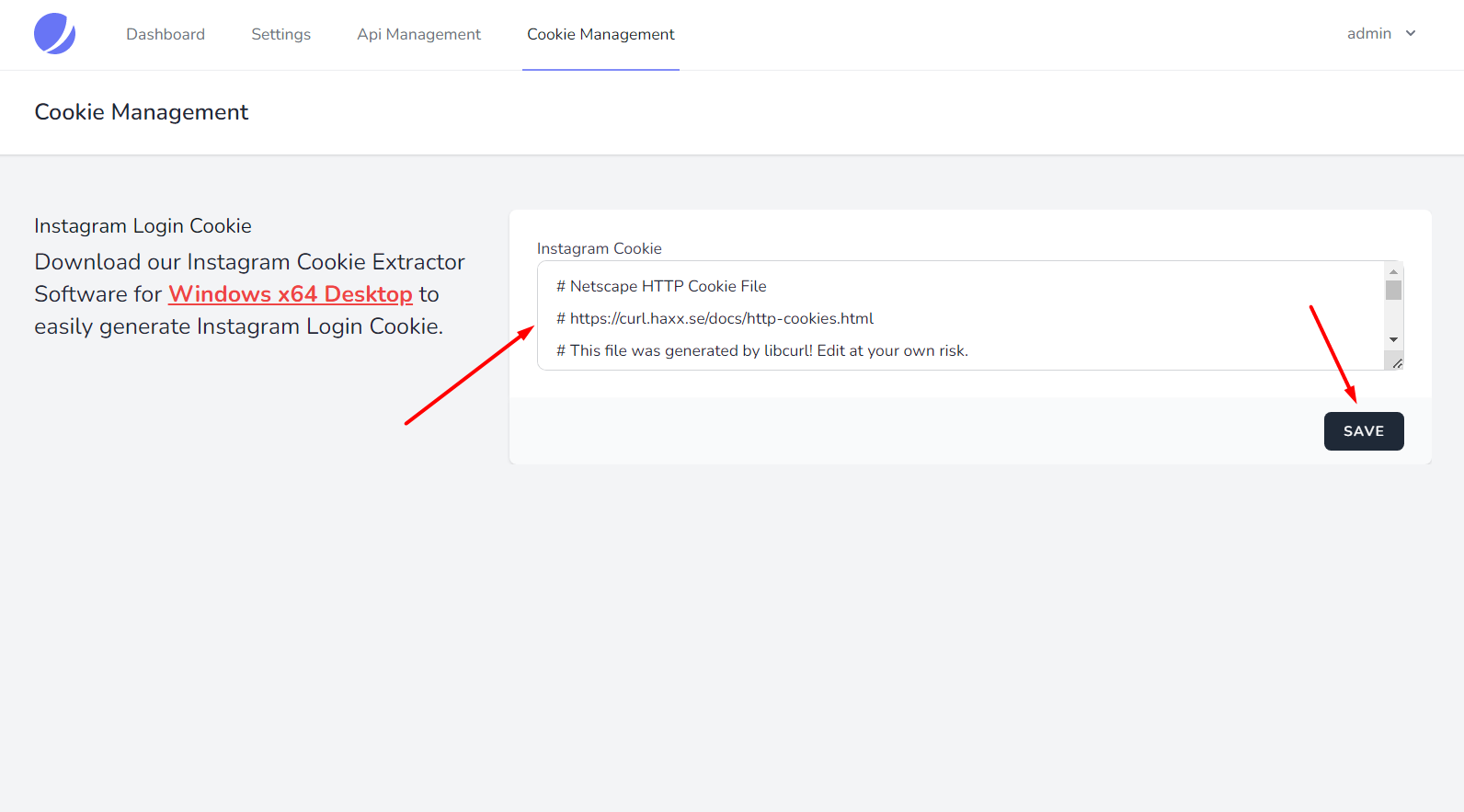This screenshot has height=812, width=1464.
Task: Click the curl.haxx.se URL line
Action: [x=715, y=318]
